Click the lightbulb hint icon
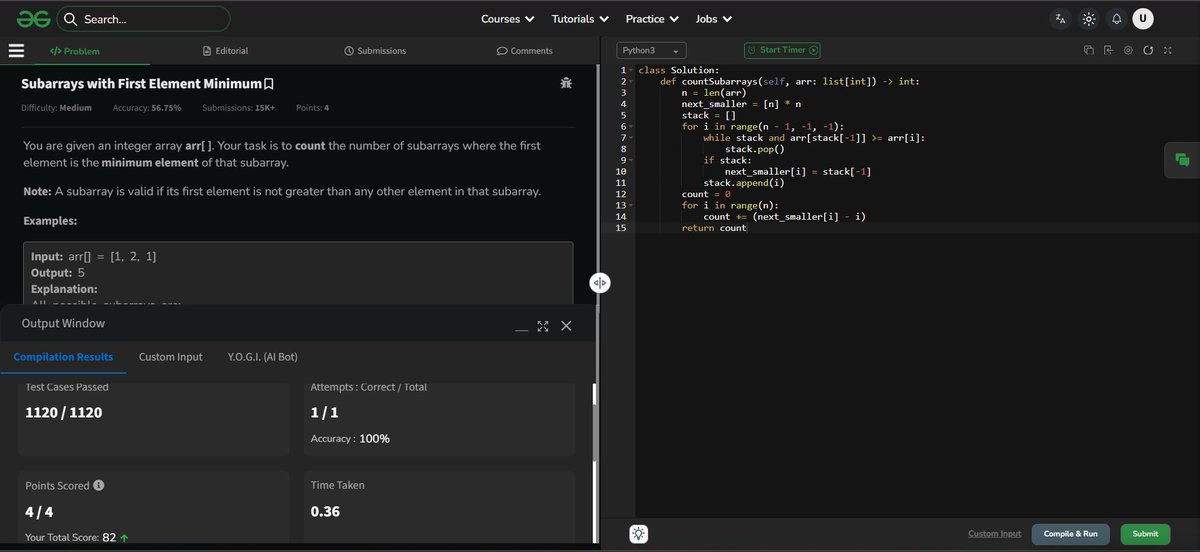The height and width of the screenshot is (552, 1200). click(x=639, y=534)
